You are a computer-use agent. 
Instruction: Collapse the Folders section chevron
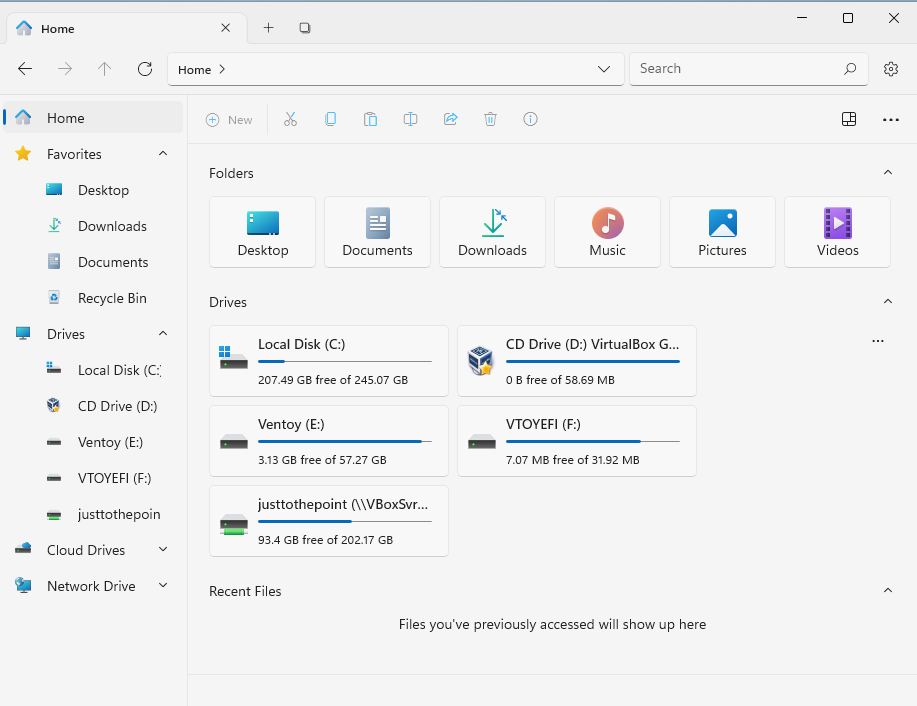[887, 173]
